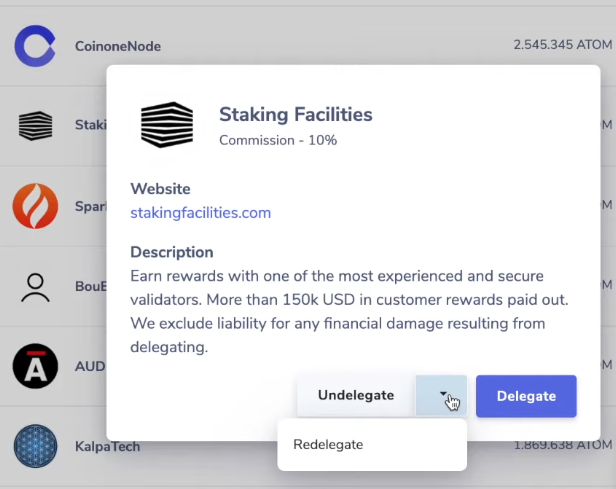Click the Commission - 10% text
Viewport: 616px width, 489px height.
tap(278, 140)
